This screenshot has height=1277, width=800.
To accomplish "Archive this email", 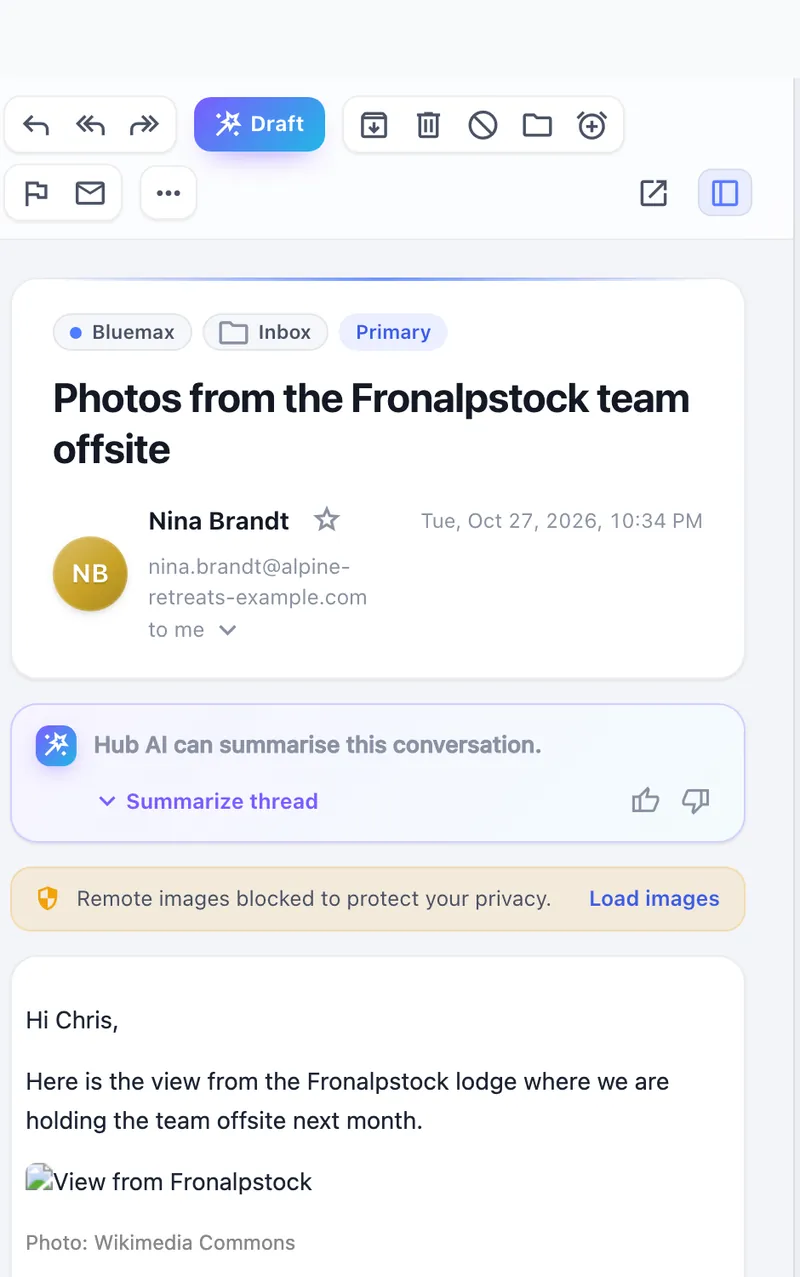I will (374, 125).
